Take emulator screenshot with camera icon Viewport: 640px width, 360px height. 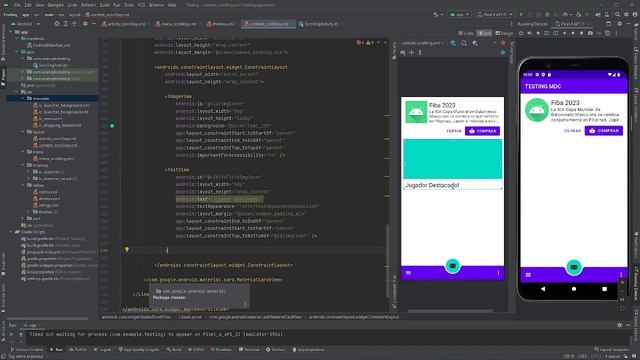(x=590, y=33)
